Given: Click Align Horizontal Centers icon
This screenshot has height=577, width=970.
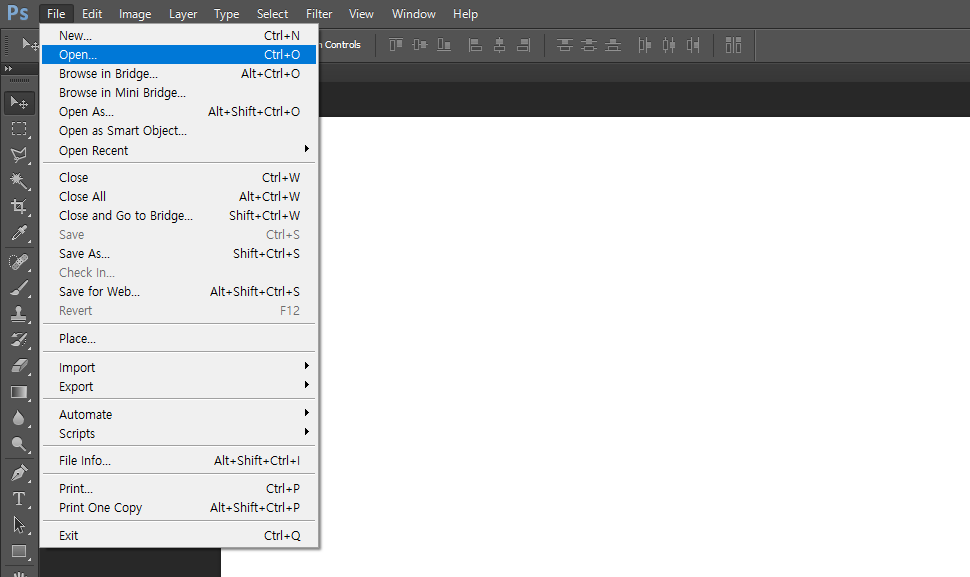Looking at the screenshot, I should click(499, 45).
